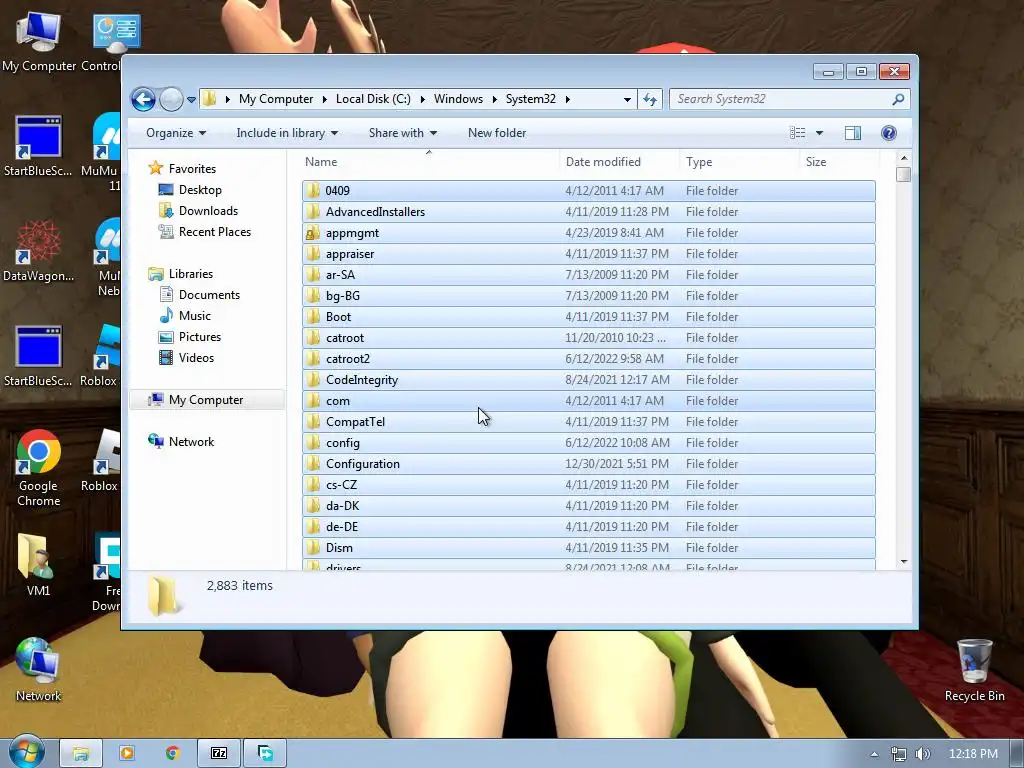Open Explorer help icon

coord(888,133)
